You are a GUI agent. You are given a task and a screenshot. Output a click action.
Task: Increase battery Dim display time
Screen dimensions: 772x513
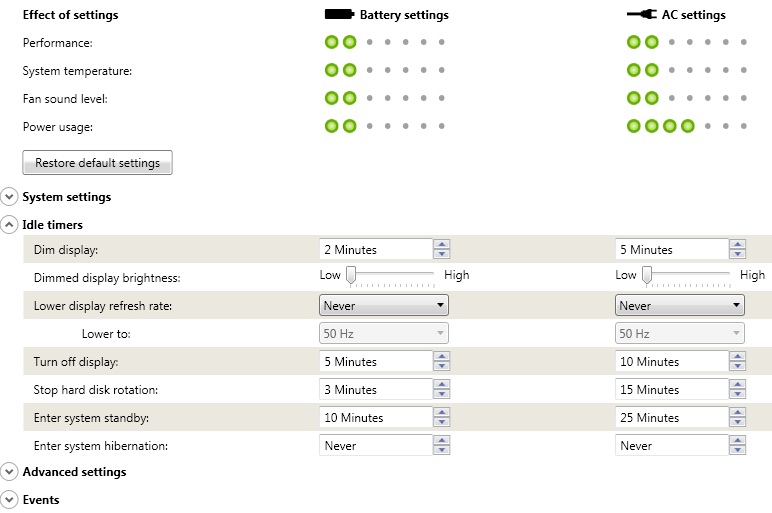point(442,245)
